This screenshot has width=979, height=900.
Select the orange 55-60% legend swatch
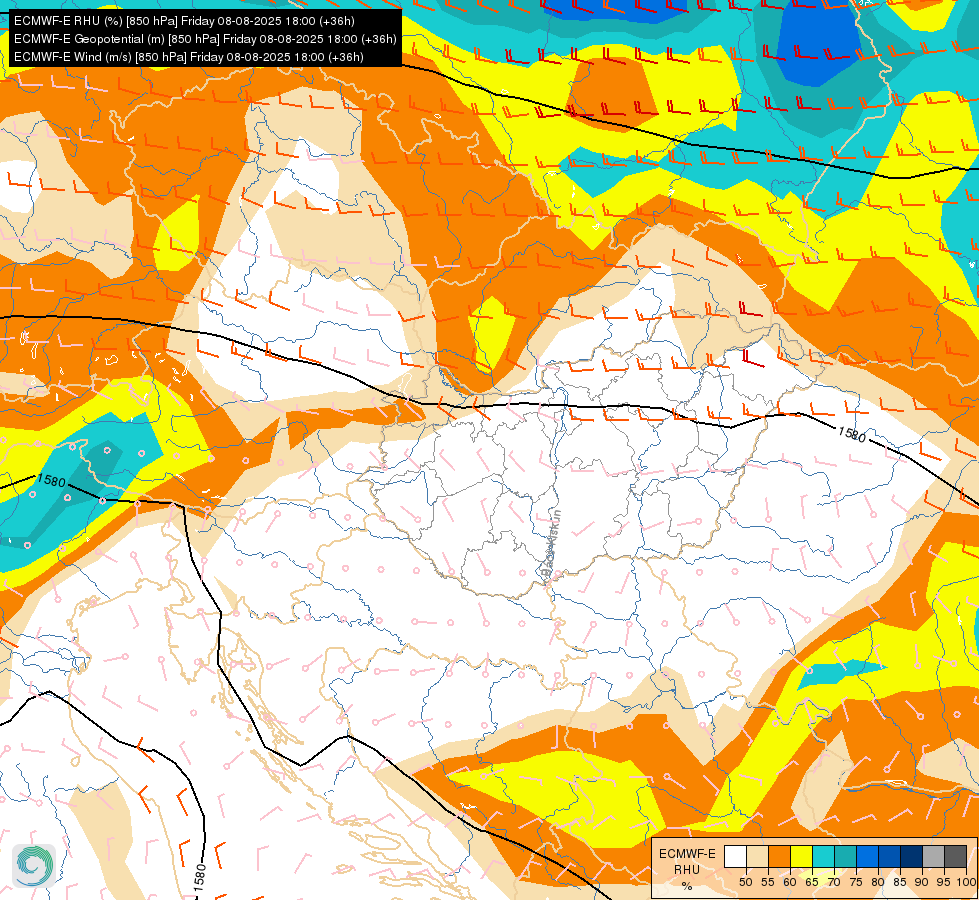click(779, 856)
